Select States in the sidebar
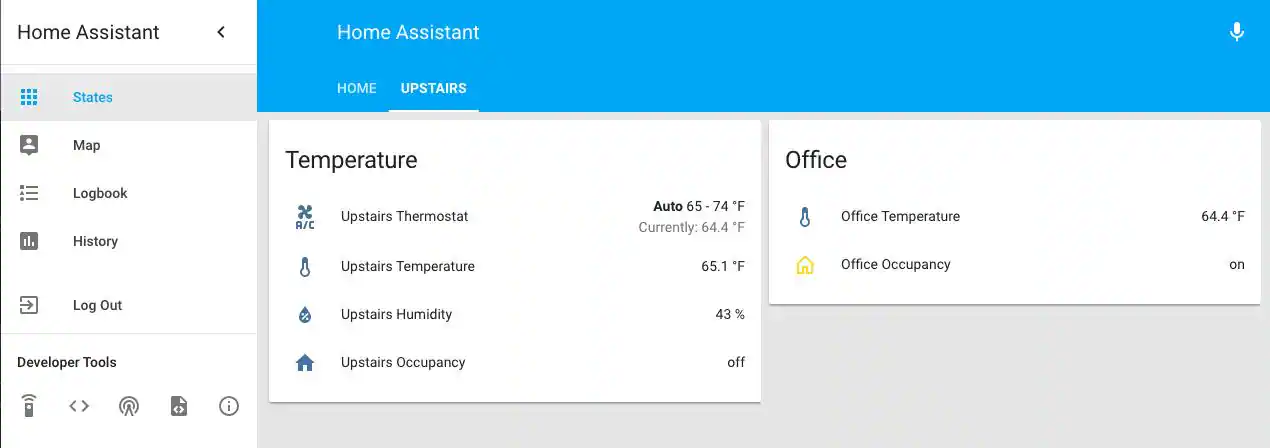Screen dimensions: 1270x448 (92, 97)
